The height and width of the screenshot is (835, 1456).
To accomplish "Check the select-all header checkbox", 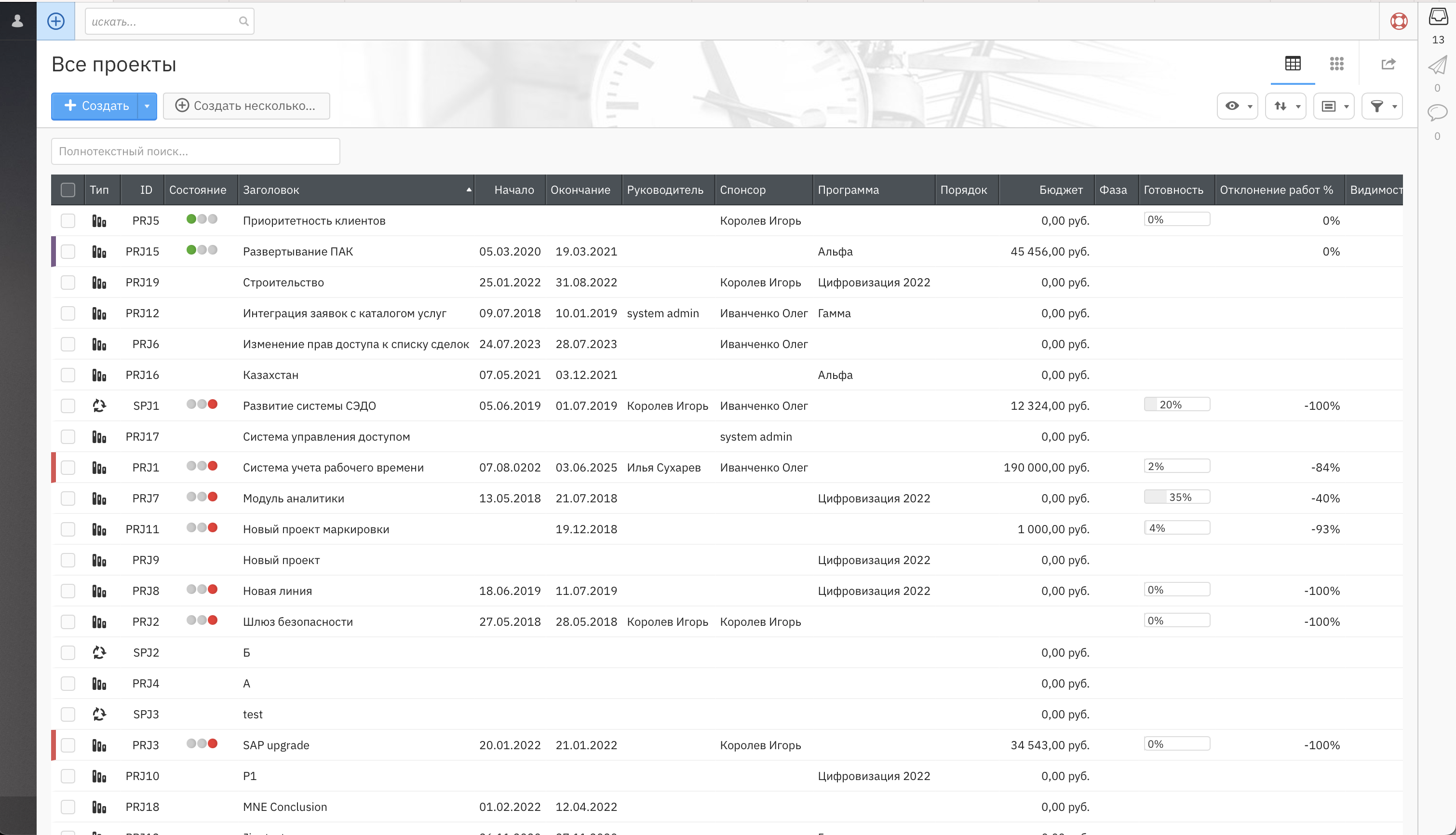I will click(x=67, y=190).
